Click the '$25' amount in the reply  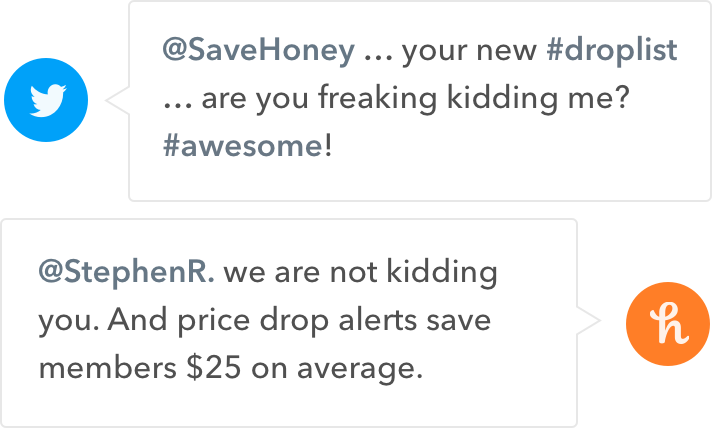(213, 368)
